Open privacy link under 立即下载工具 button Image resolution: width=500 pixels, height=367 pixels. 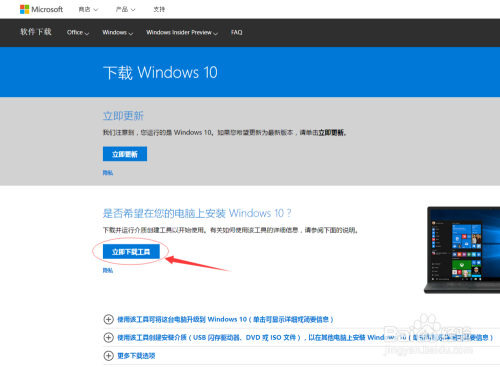(x=108, y=270)
